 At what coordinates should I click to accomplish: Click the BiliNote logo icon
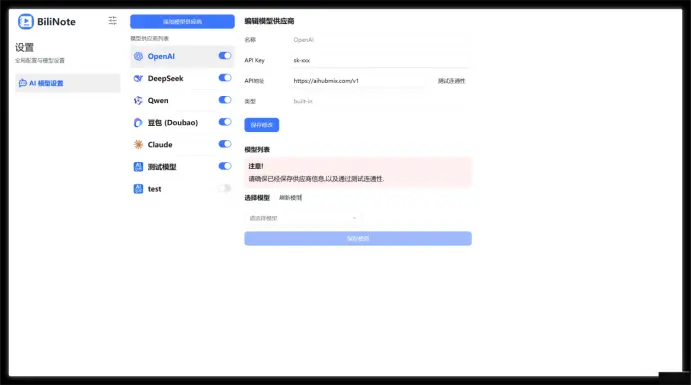tap(26, 22)
